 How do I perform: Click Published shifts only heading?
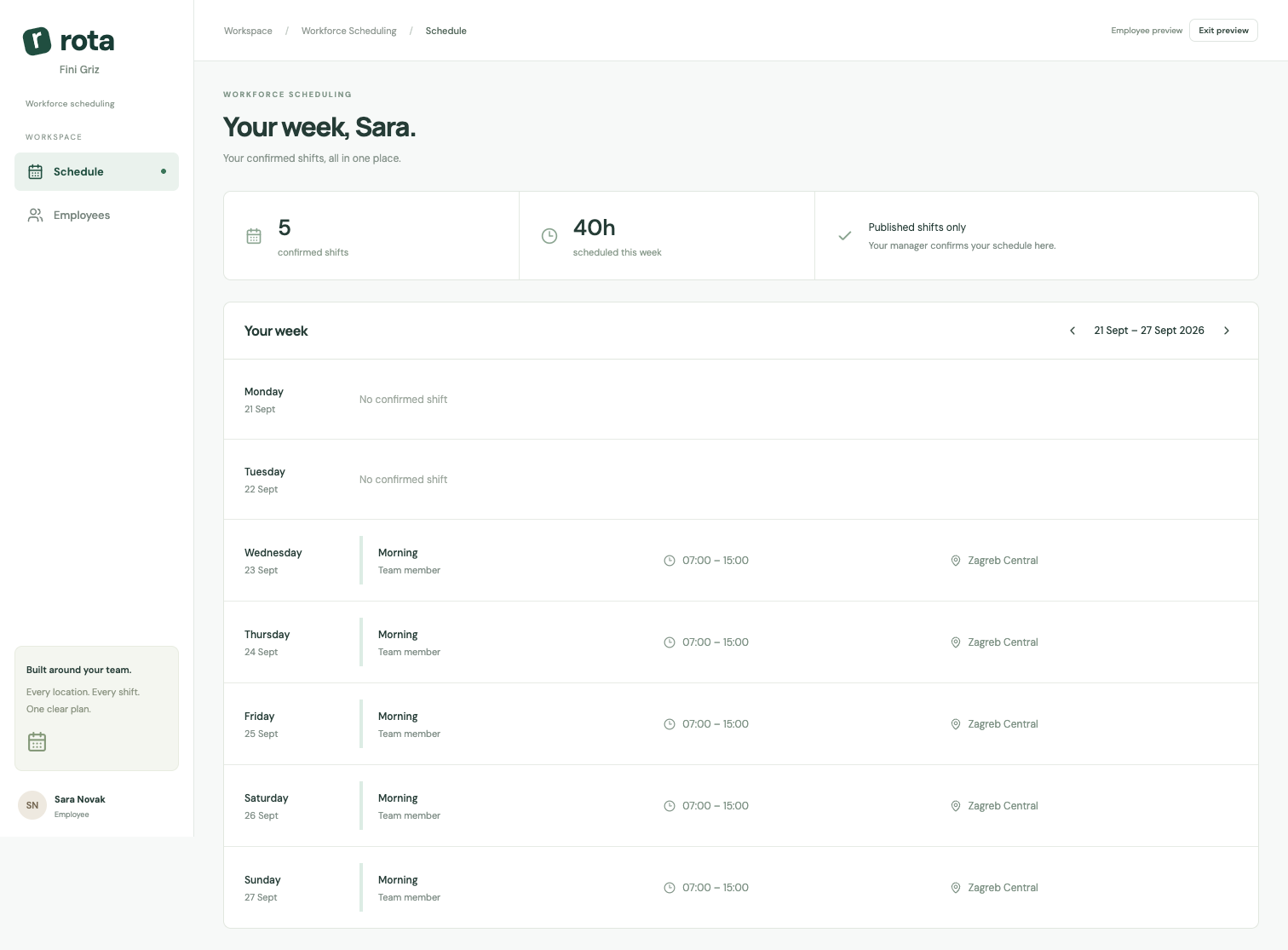pyautogui.click(x=917, y=227)
